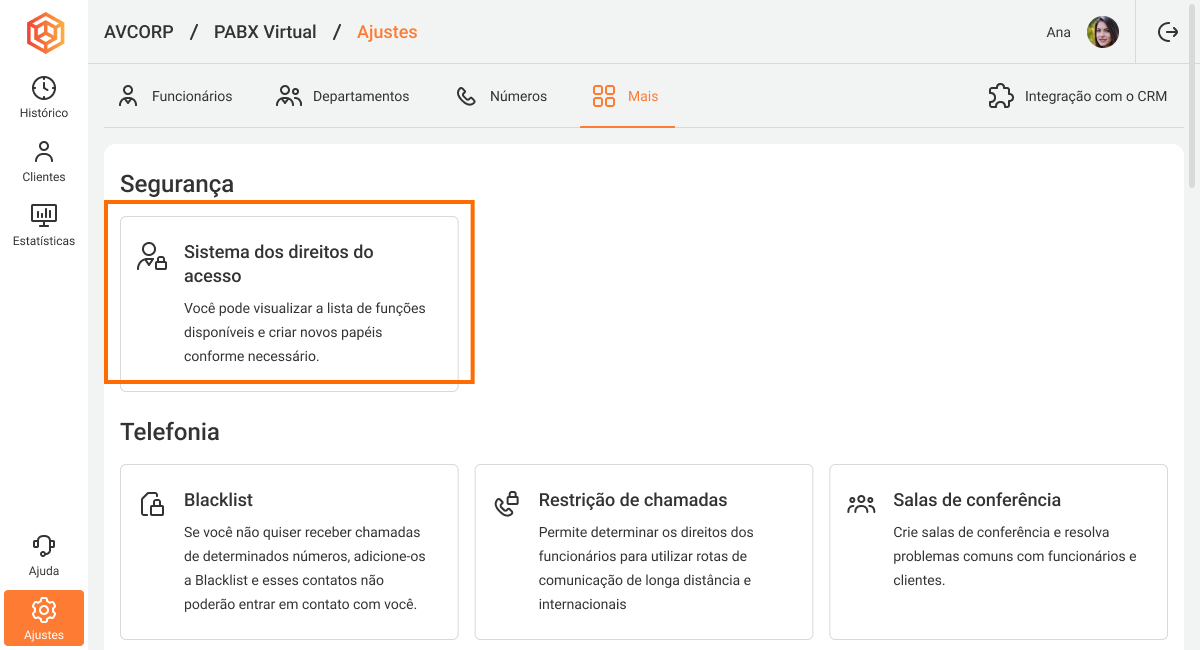
Task: Open the Ajuda headset icon
Action: tap(44, 555)
